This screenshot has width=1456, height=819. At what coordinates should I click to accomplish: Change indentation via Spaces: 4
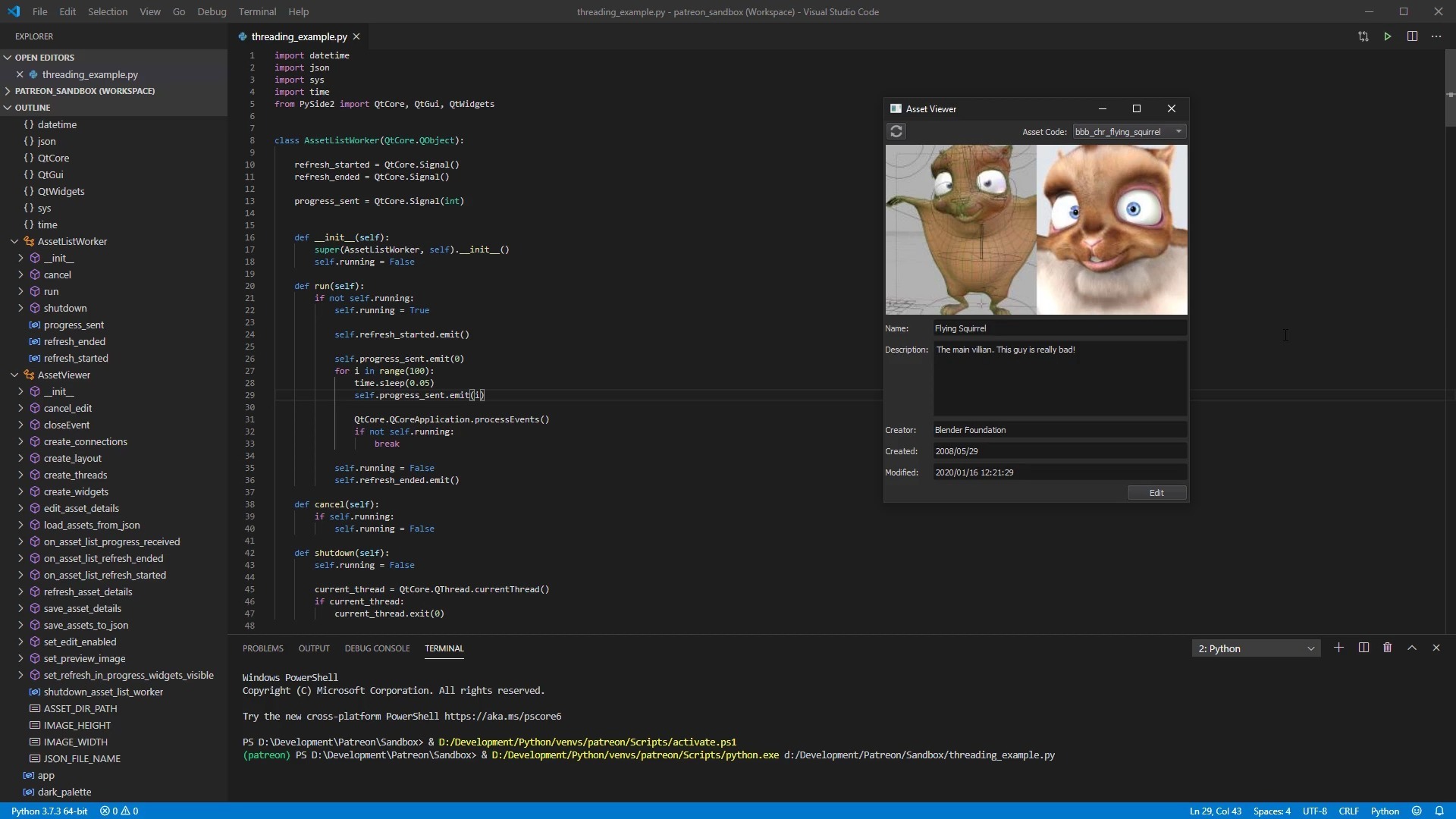[1272, 811]
